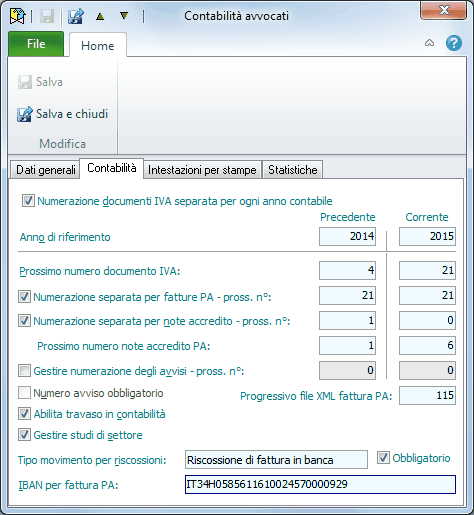Click the Salva button in the ribbon
Image resolution: width=474 pixels, height=515 pixels.
[x=40, y=82]
